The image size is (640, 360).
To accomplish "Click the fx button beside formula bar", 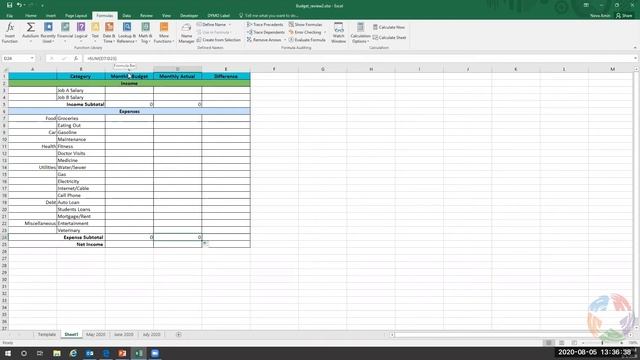I will (76, 58).
